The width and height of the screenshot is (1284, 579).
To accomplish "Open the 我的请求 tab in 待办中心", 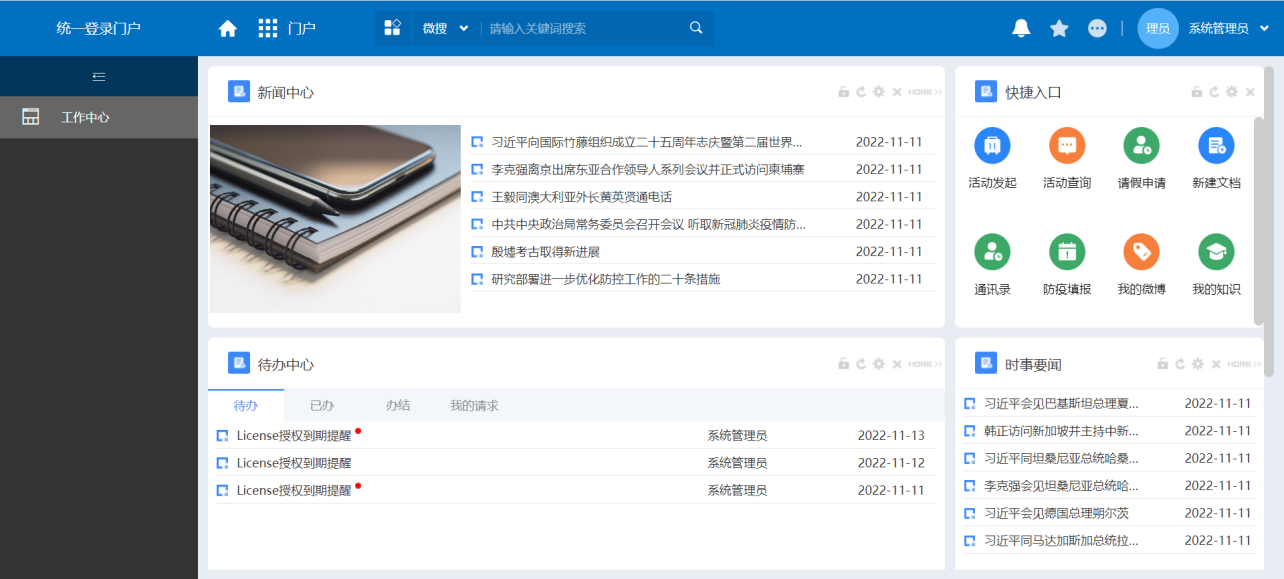I will (474, 405).
